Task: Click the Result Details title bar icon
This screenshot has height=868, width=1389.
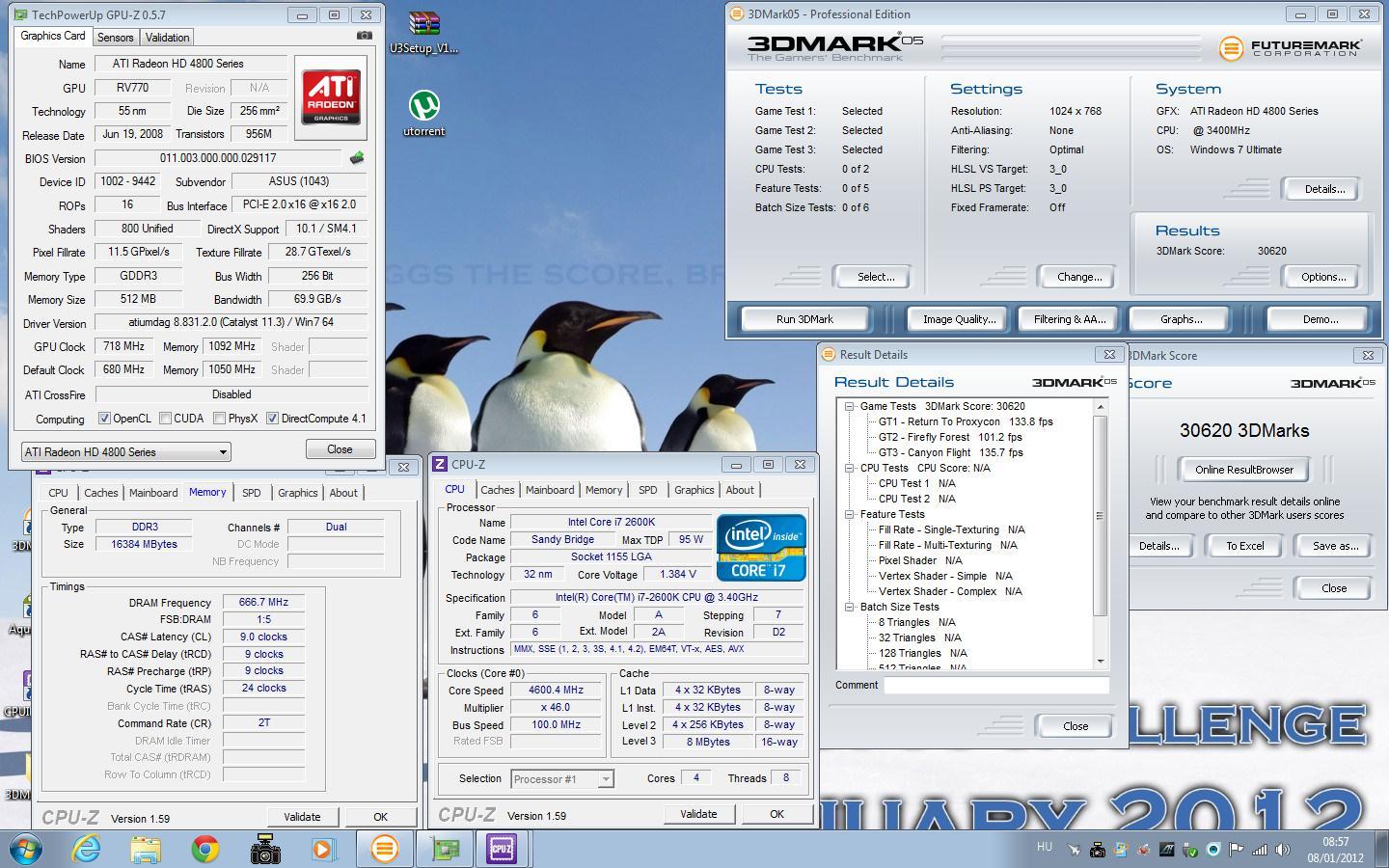Action: point(829,354)
